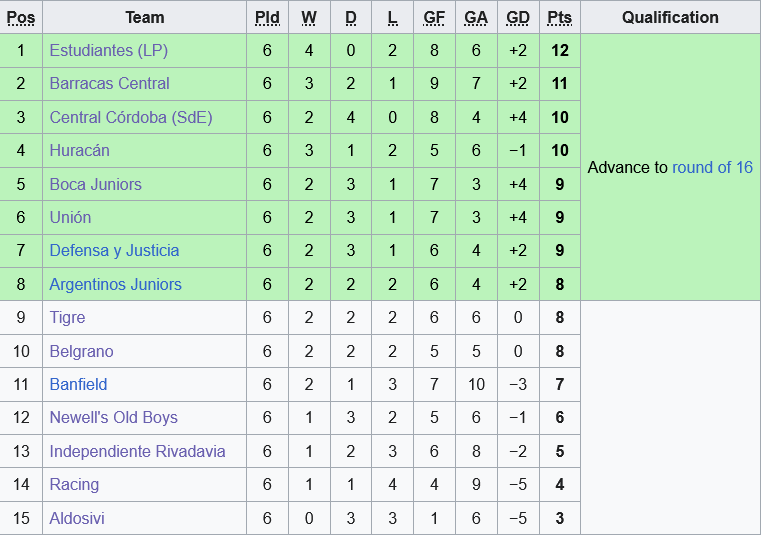
Task: Click the Pos column header
Action: tap(20, 17)
